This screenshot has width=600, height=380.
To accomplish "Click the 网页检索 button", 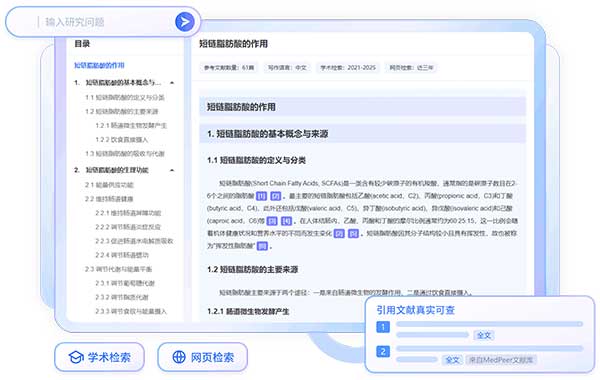I will [x=202, y=357].
